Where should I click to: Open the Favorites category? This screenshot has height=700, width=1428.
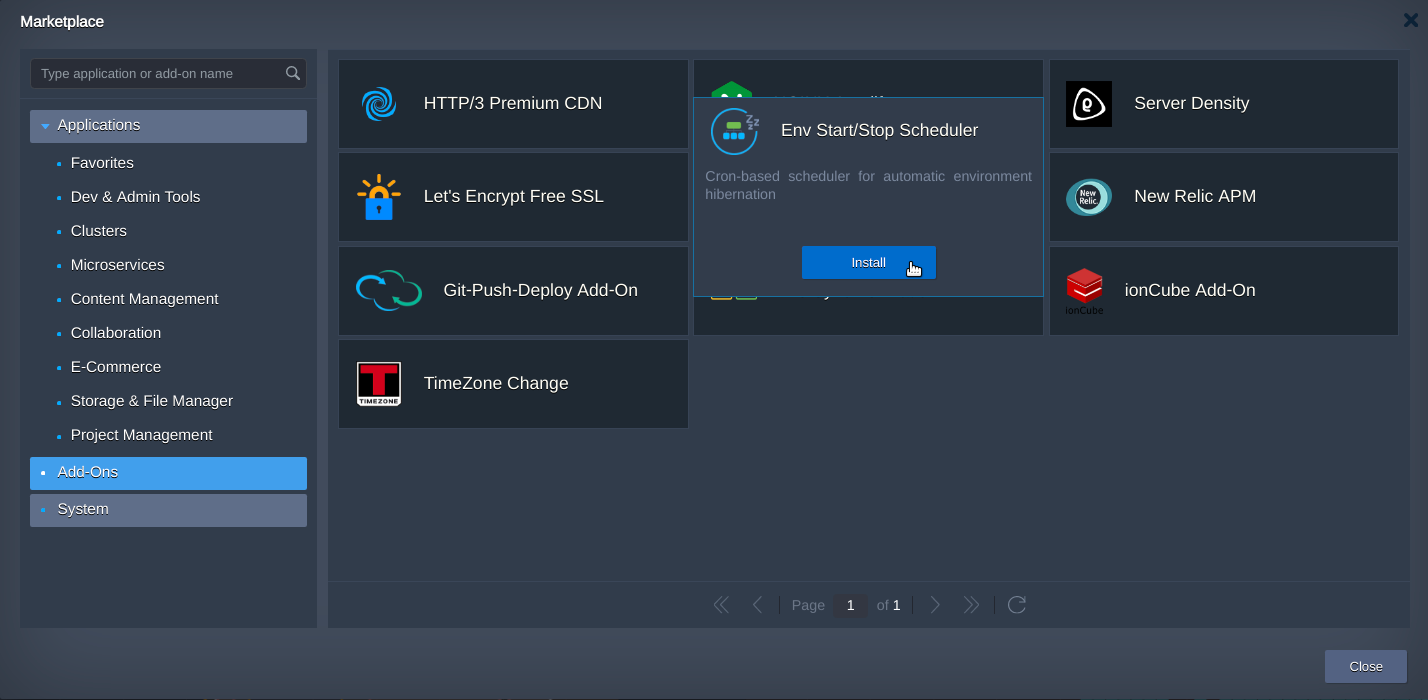coord(102,163)
